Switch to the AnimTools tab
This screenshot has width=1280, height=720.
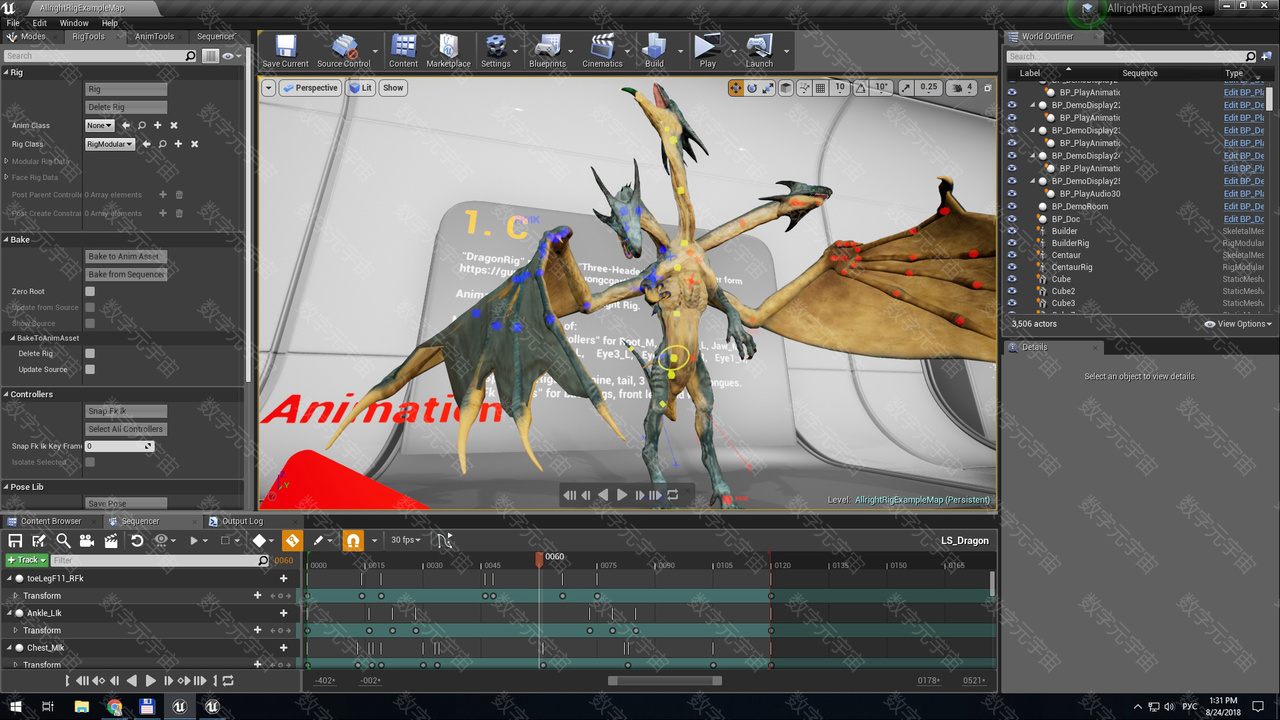tap(155, 36)
